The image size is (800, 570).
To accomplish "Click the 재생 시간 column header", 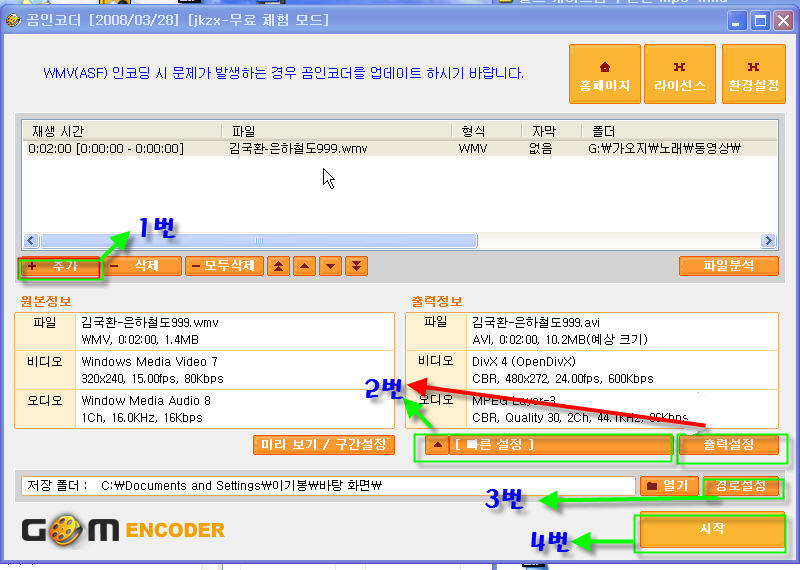I will [122, 131].
